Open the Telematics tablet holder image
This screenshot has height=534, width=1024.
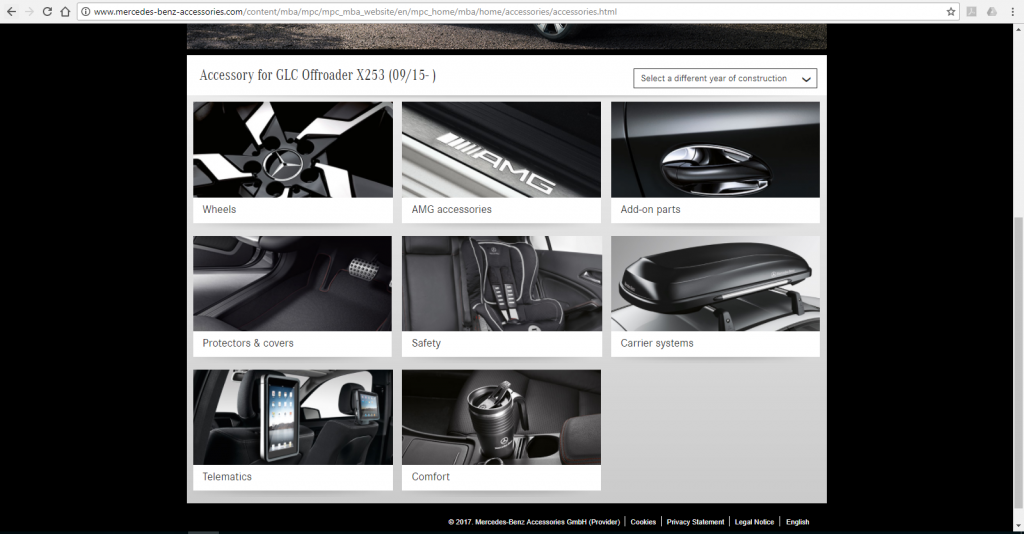[293, 417]
